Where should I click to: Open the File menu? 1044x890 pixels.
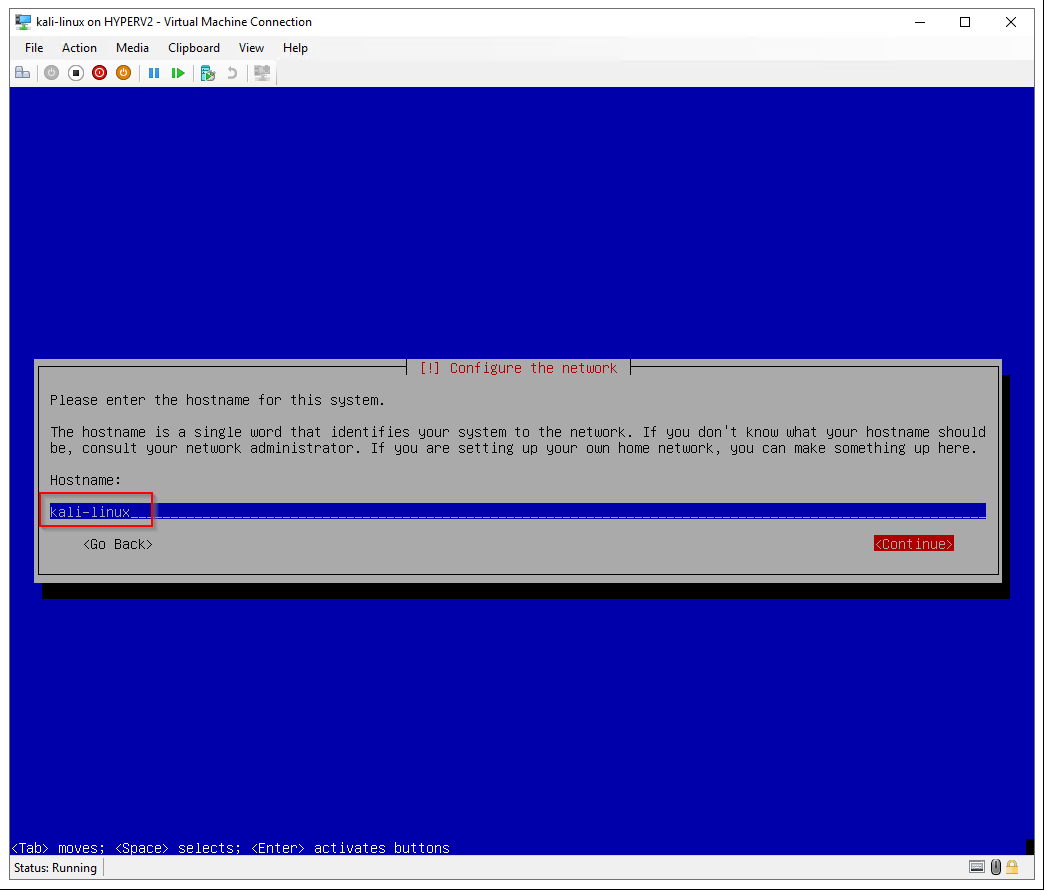point(34,48)
